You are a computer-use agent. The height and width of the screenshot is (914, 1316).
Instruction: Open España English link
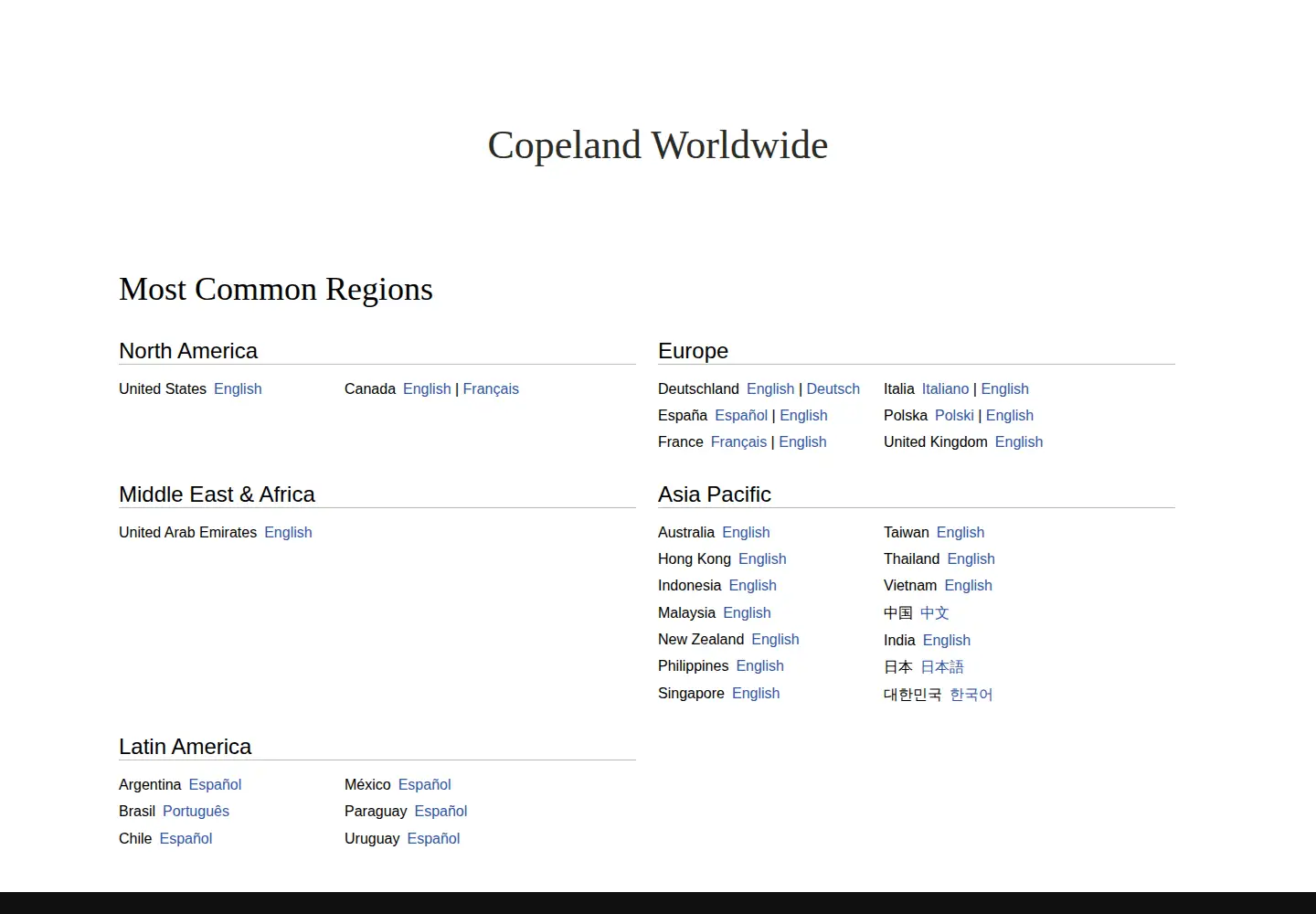[x=803, y=415]
